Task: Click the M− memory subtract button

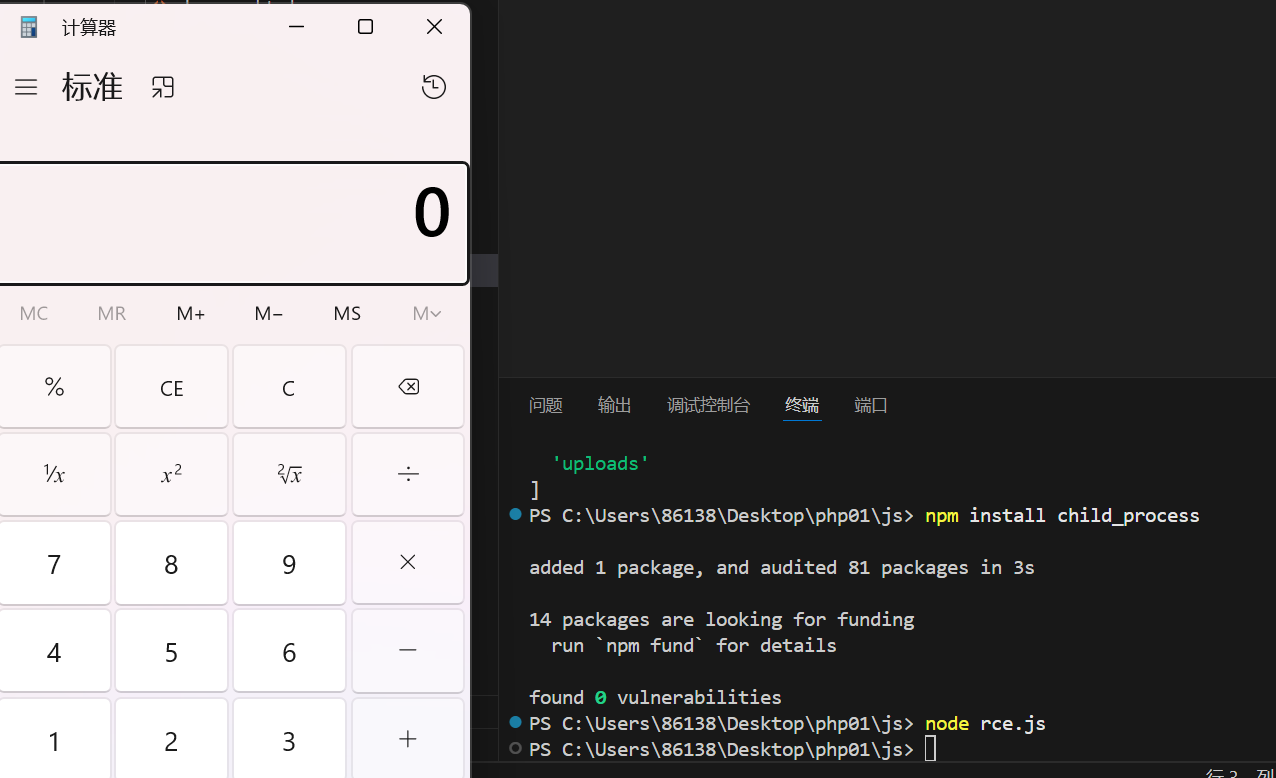Action: 269,313
